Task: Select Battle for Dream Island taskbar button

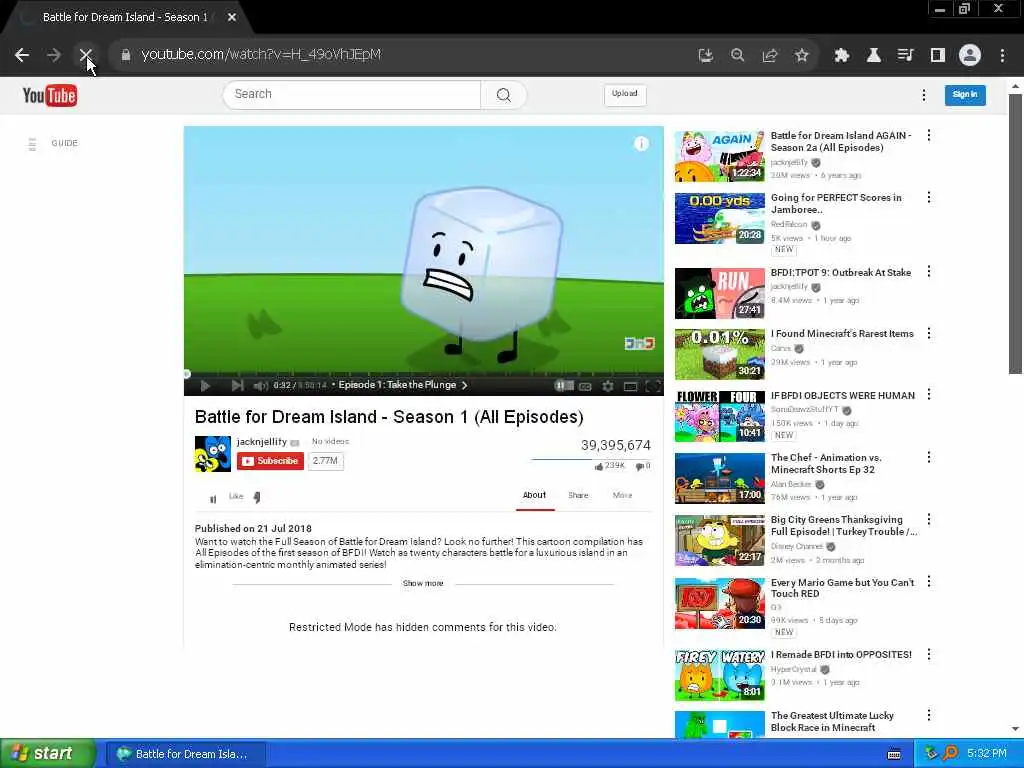Action: (x=185, y=754)
